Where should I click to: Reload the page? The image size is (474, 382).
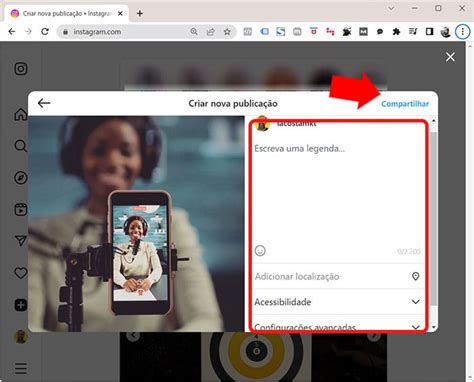click(x=45, y=32)
